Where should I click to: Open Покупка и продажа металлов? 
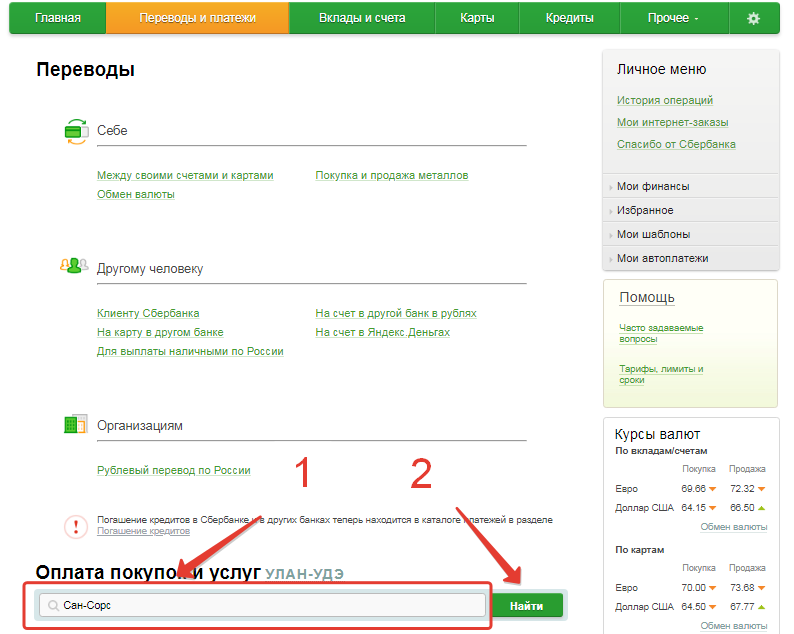(x=391, y=175)
